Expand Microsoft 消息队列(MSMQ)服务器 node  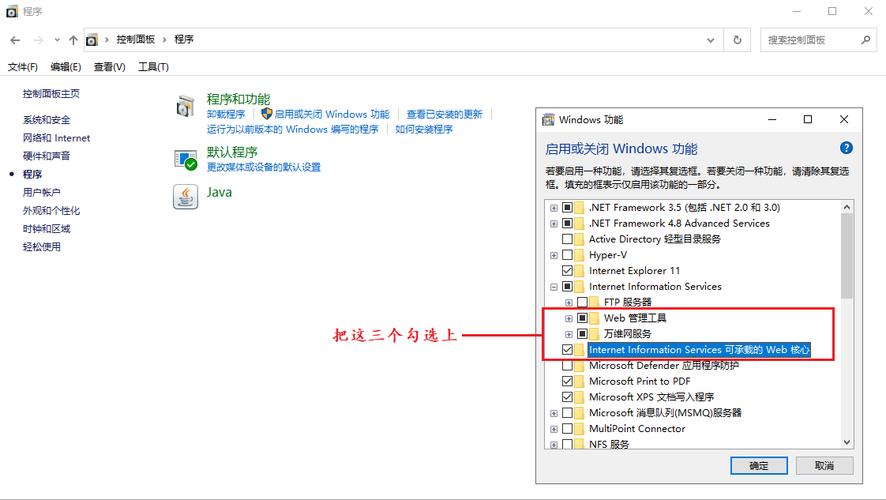tap(554, 414)
